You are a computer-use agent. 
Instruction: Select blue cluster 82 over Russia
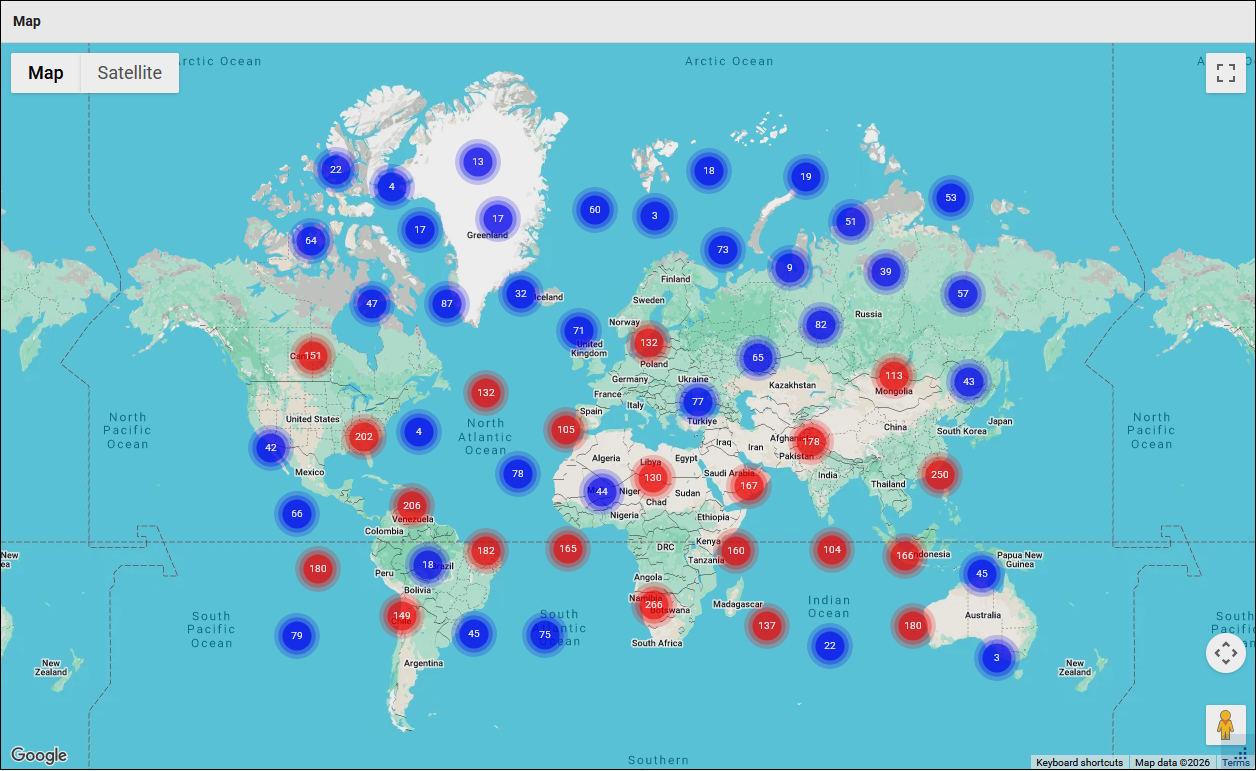(x=821, y=325)
